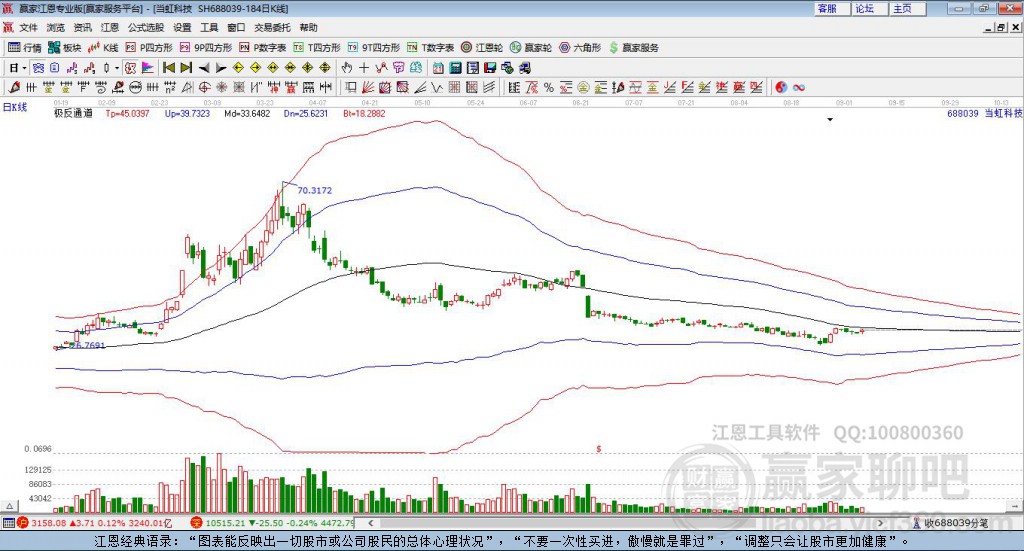Click the 客服 customer service button
Screen dimensions: 1024x551
[831, 8]
